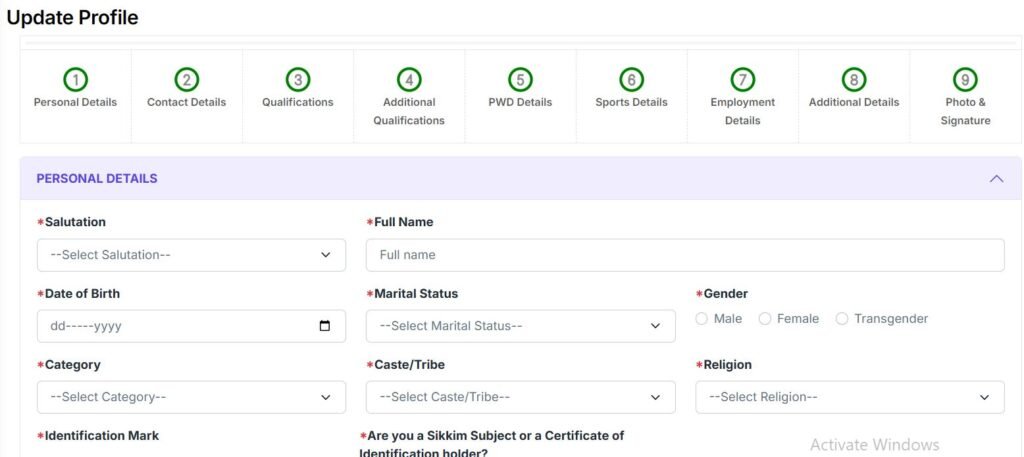Open the Employment Details step
This screenshot has width=1024, height=457.
[x=743, y=112]
